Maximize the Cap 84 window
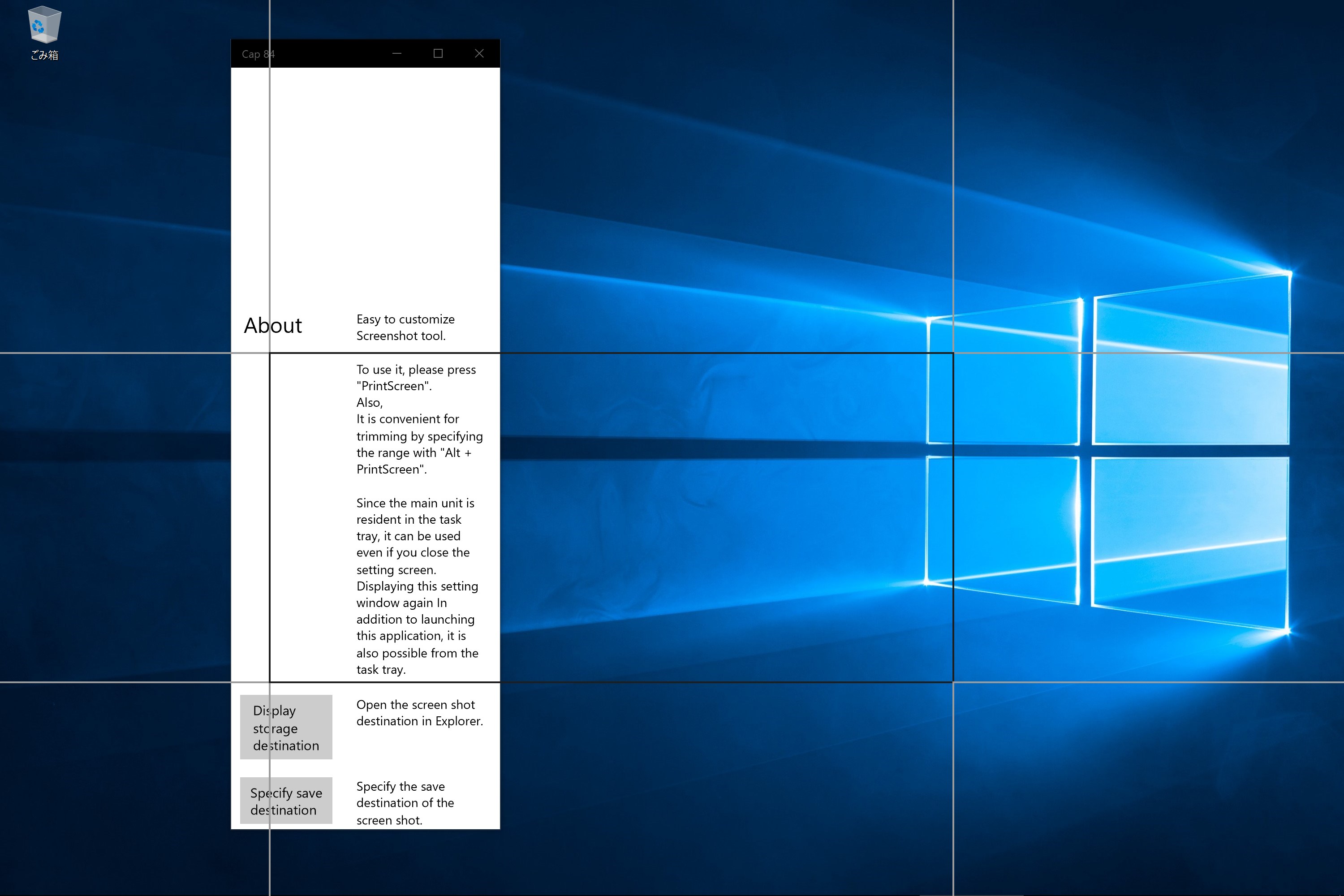The width and height of the screenshot is (1344, 896). click(x=438, y=53)
